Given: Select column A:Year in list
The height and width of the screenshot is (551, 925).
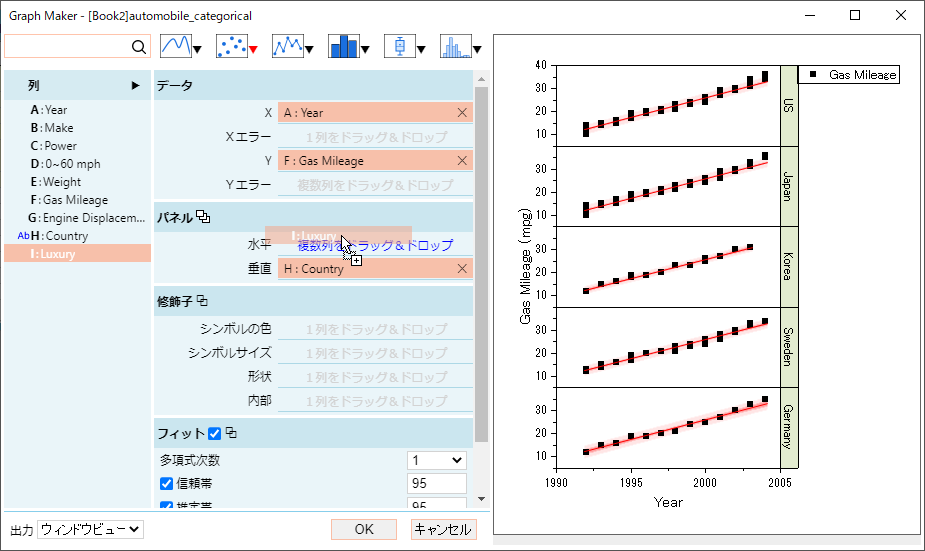Looking at the screenshot, I should [77, 110].
